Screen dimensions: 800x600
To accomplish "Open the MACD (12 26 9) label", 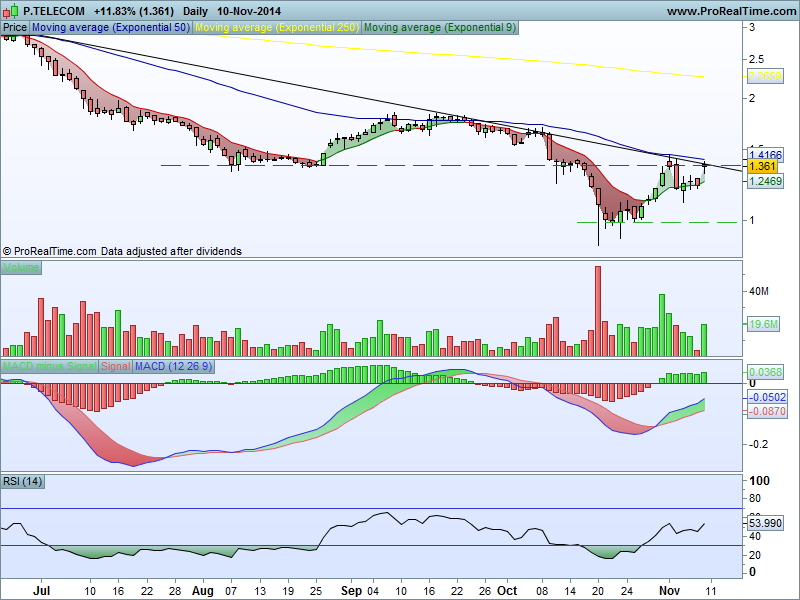I will click(x=173, y=366).
